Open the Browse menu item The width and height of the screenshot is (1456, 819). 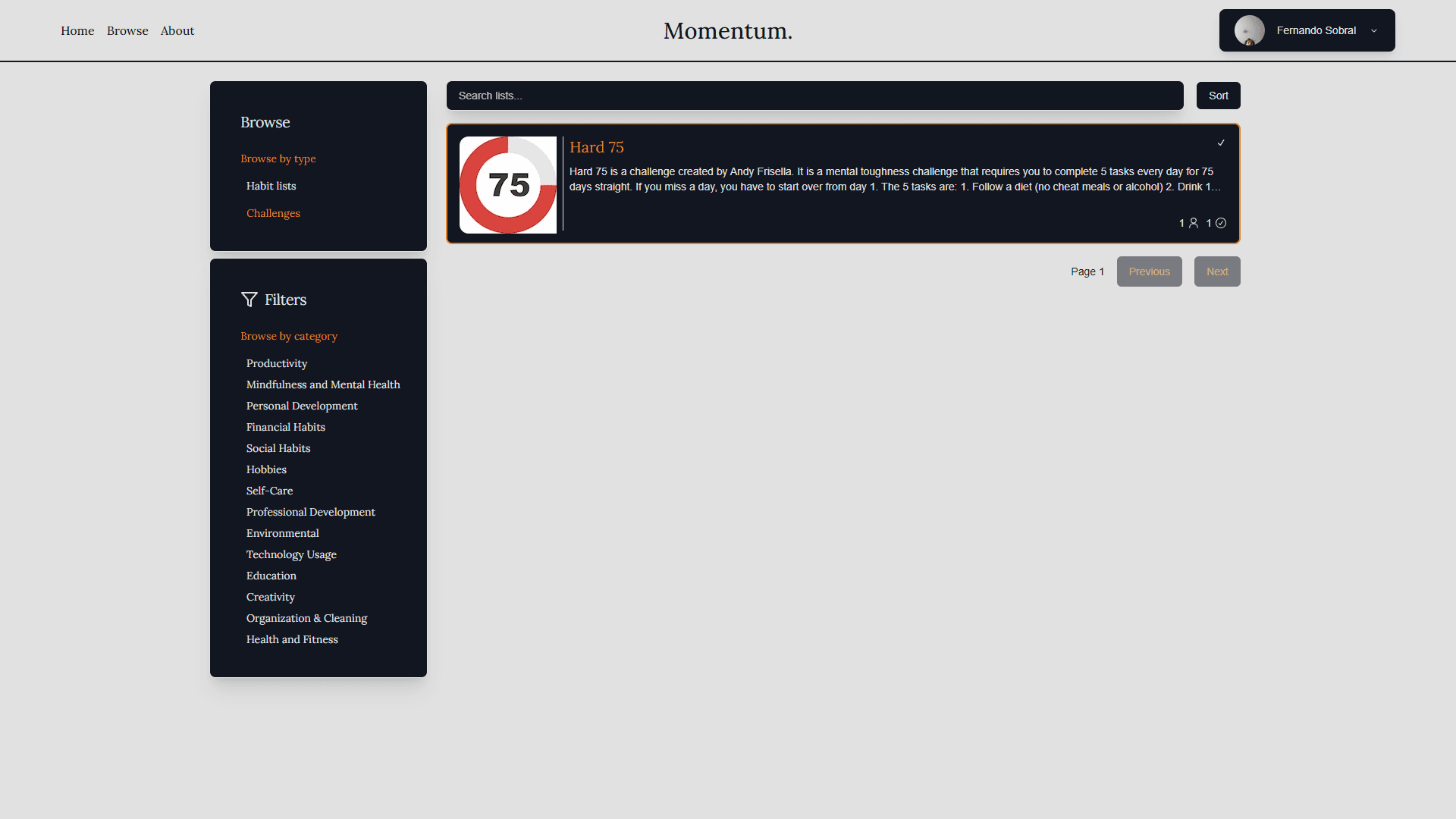(x=128, y=30)
